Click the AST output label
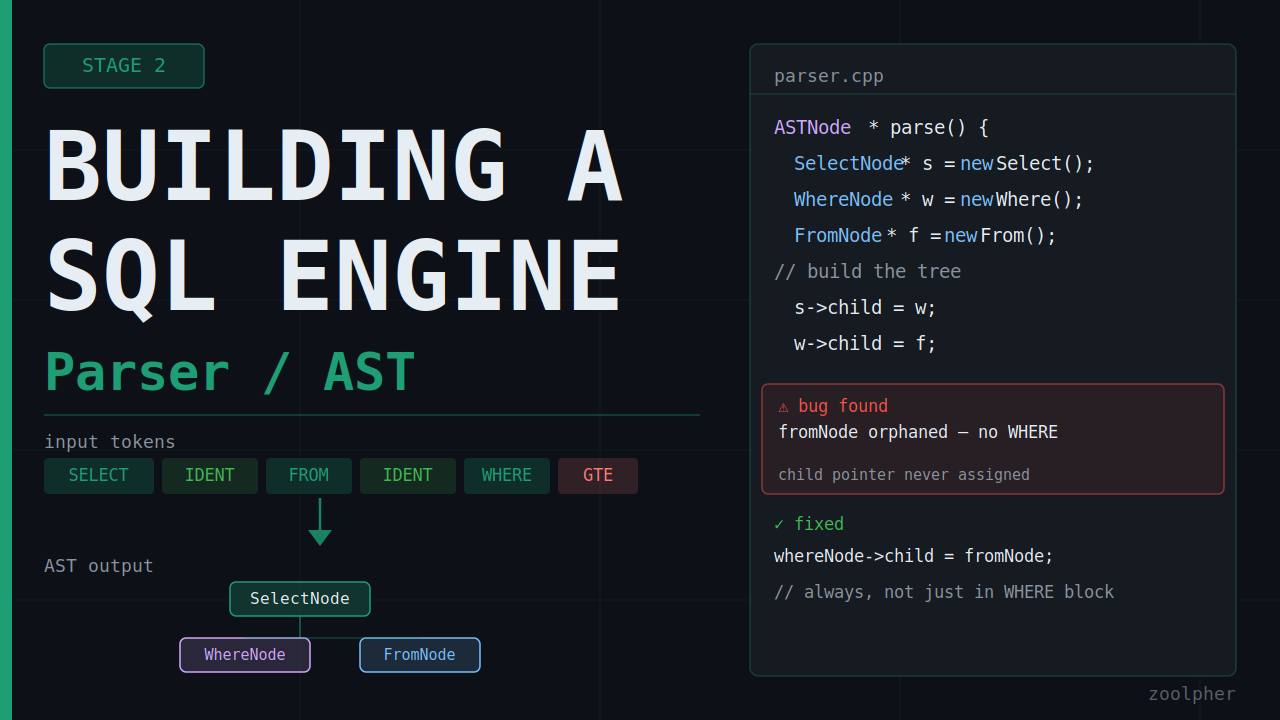The width and height of the screenshot is (1280, 720). pos(99,566)
